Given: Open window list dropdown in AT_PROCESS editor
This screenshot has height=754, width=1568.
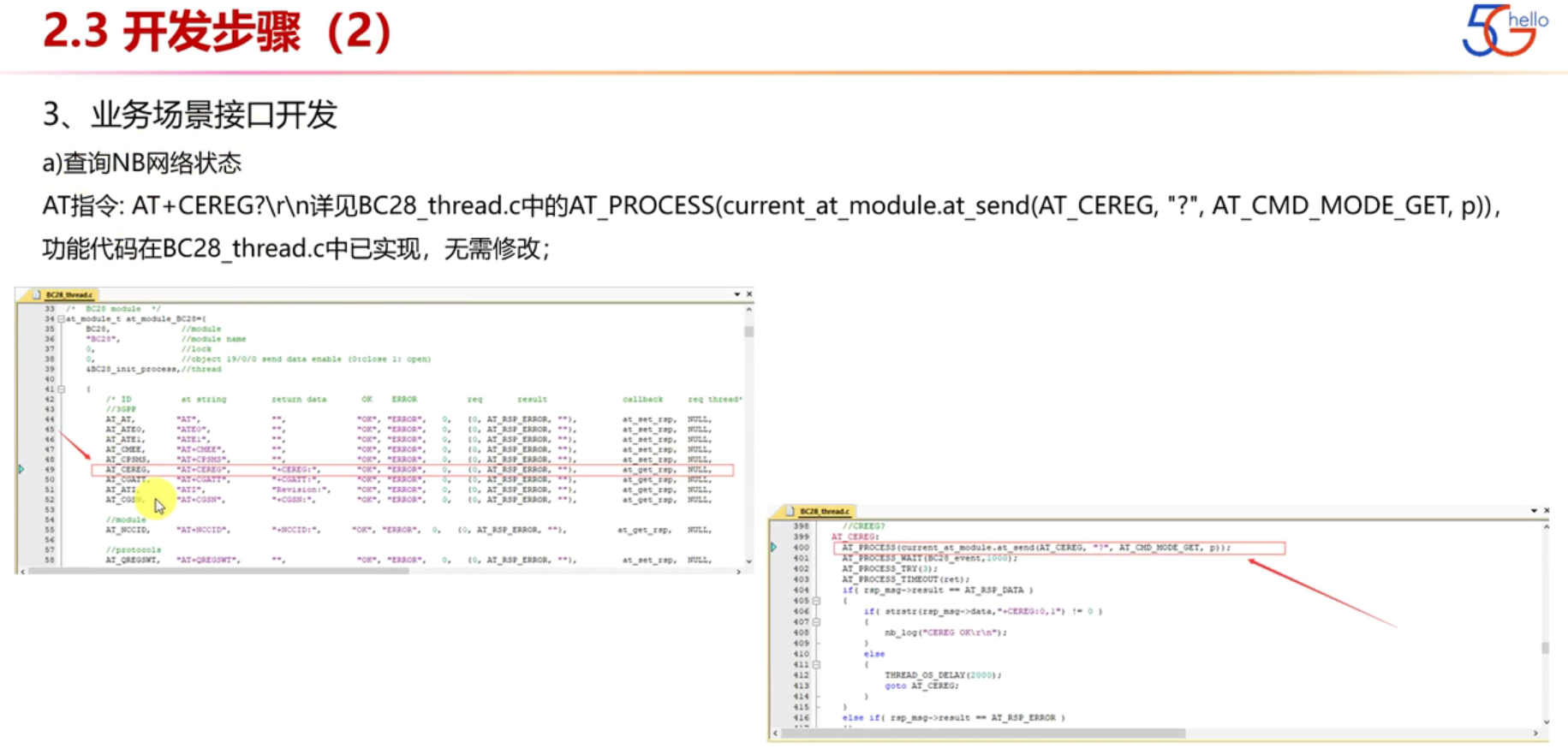Looking at the screenshot, I should 1534,511.
